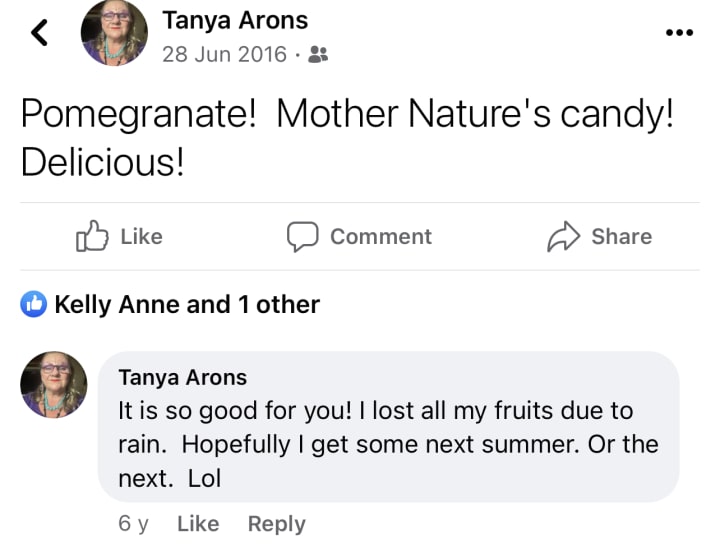
Task: Open the three-dot post options menu
Action: click(x=679, y=32)
